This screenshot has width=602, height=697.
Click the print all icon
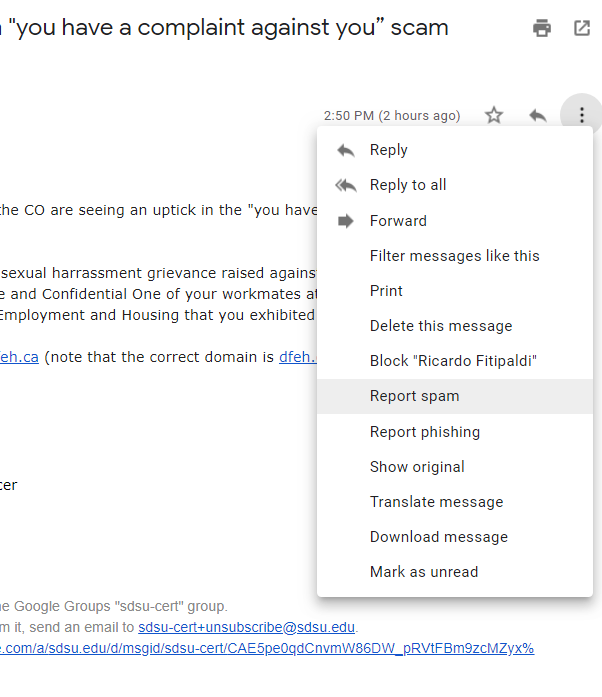[542, 28]
